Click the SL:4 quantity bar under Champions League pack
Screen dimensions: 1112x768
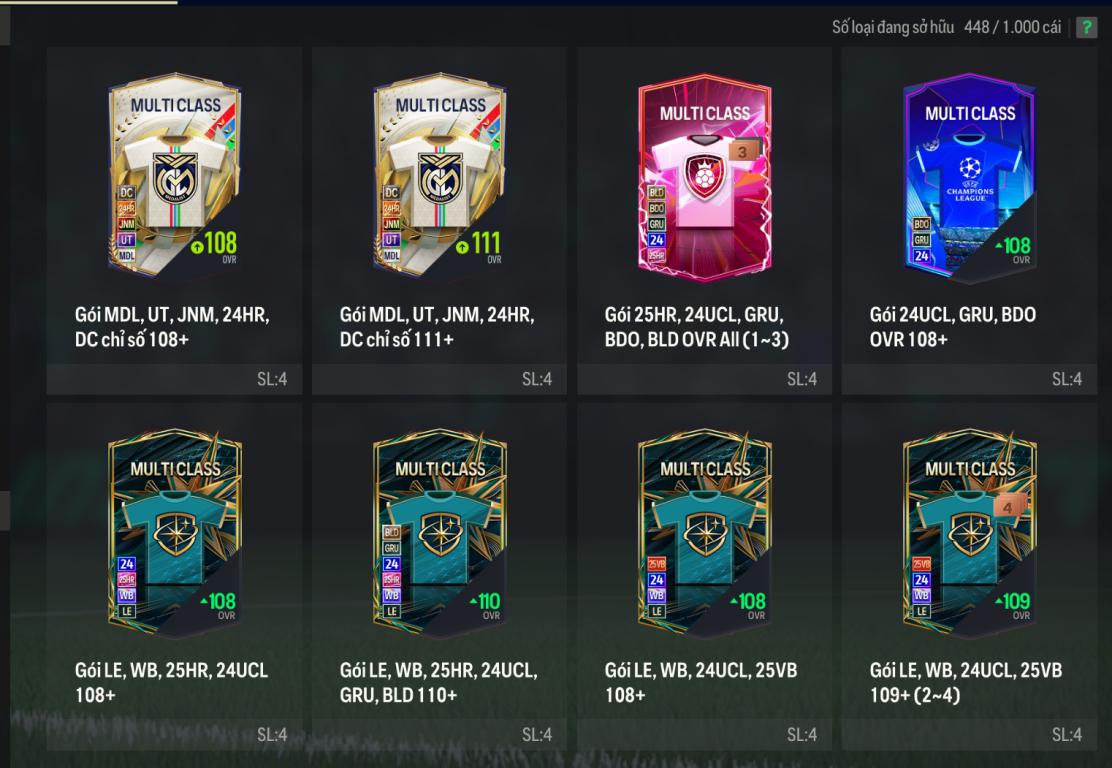click(969, 379)
